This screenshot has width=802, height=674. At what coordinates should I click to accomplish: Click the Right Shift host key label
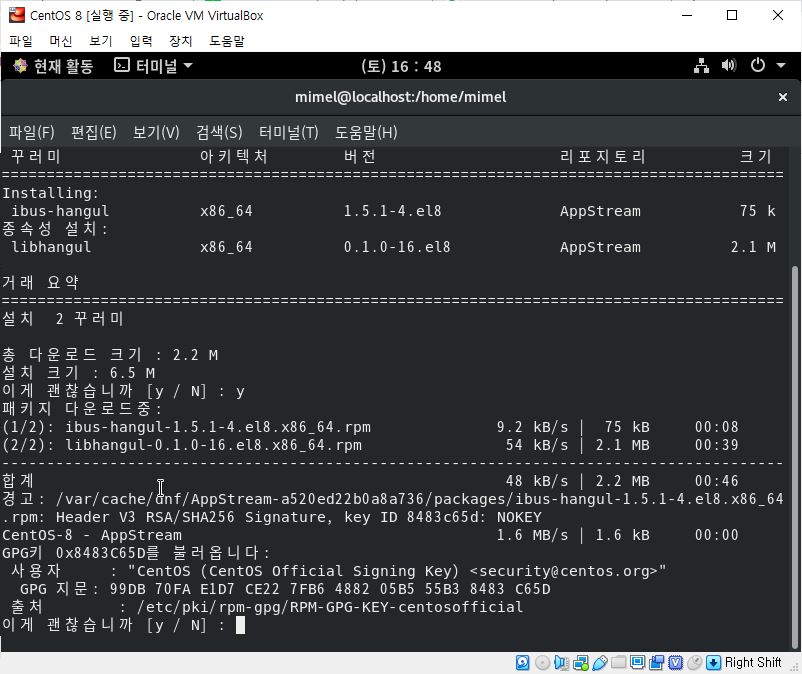click(x=752, y=663)
